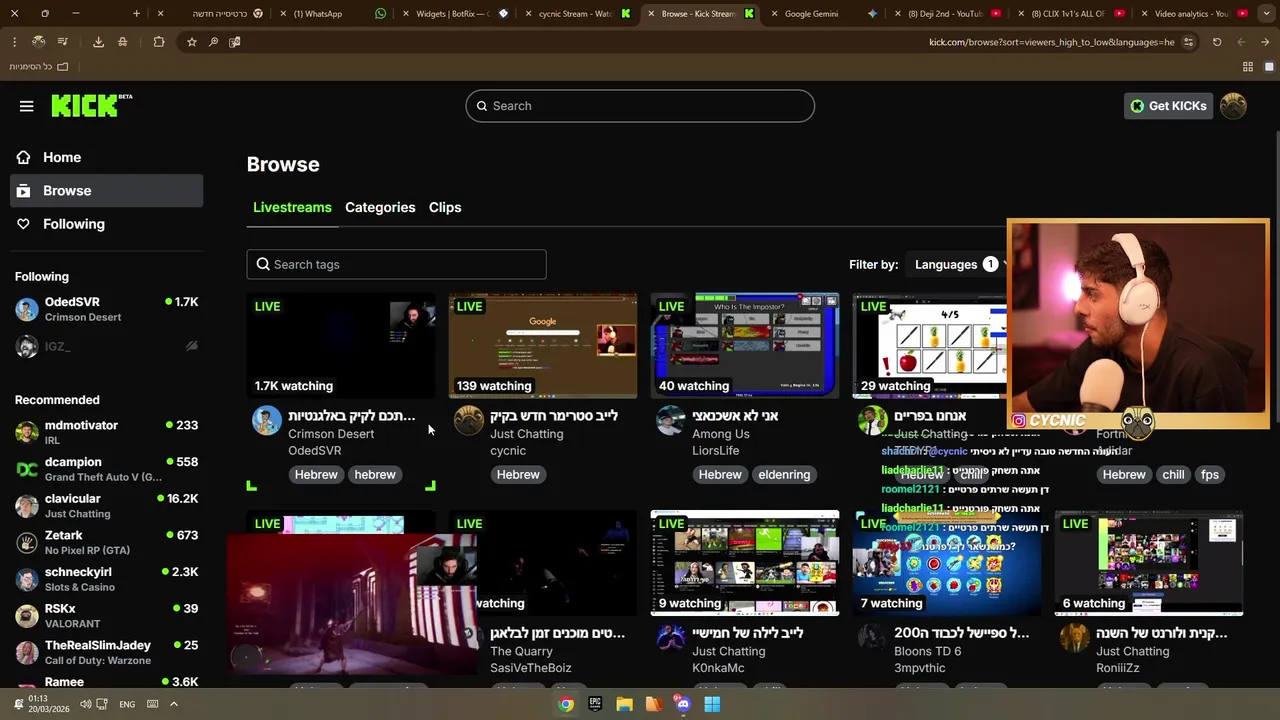Open the user profile avatar menu
The image size is (1280, 720).
tap(1233, 106)
